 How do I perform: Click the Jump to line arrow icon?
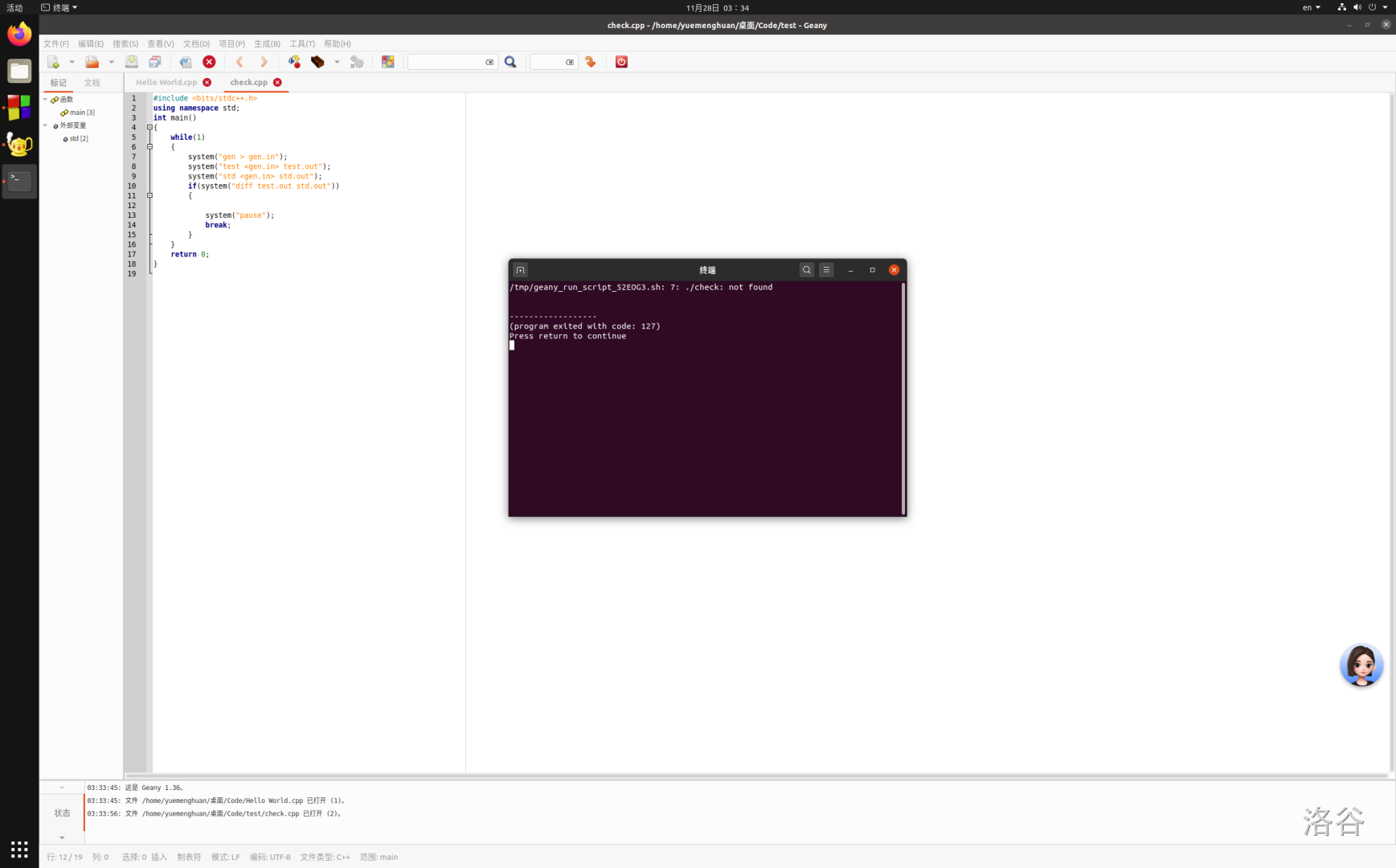(591, 62)
